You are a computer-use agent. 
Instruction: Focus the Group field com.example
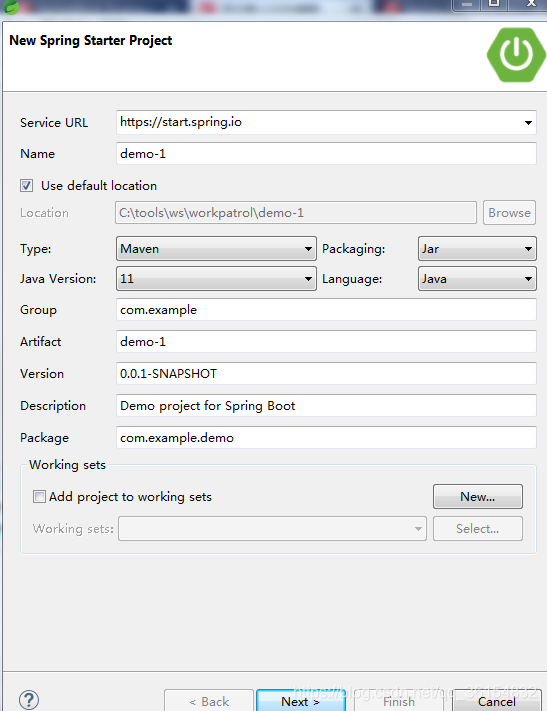(x=326, y=310)
